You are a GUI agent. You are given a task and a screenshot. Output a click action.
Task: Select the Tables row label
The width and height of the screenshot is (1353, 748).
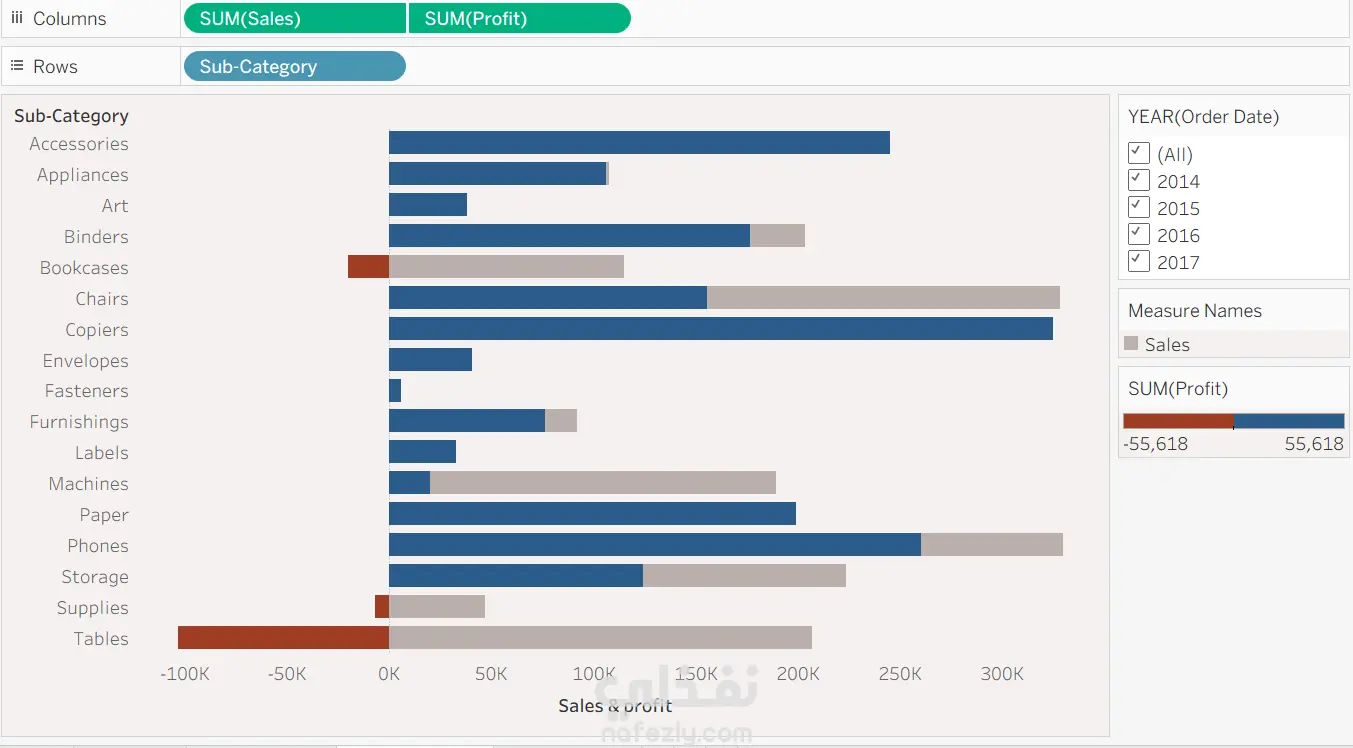[x=101, y=639]
